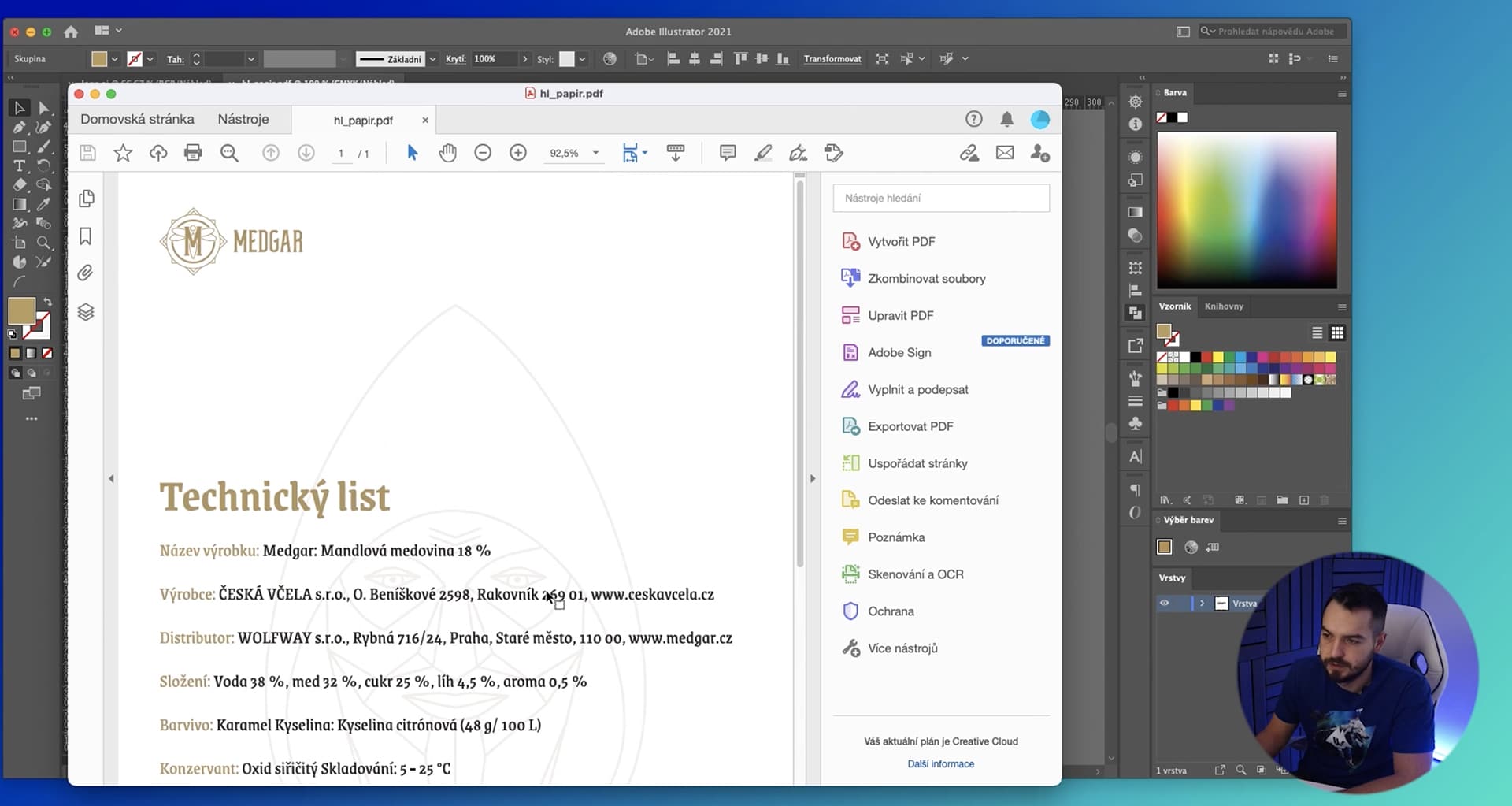The height and width of the screenshot is (806, 1512).
Task: Select the Illustrator Zoom tool
Action: pos(43,243)
